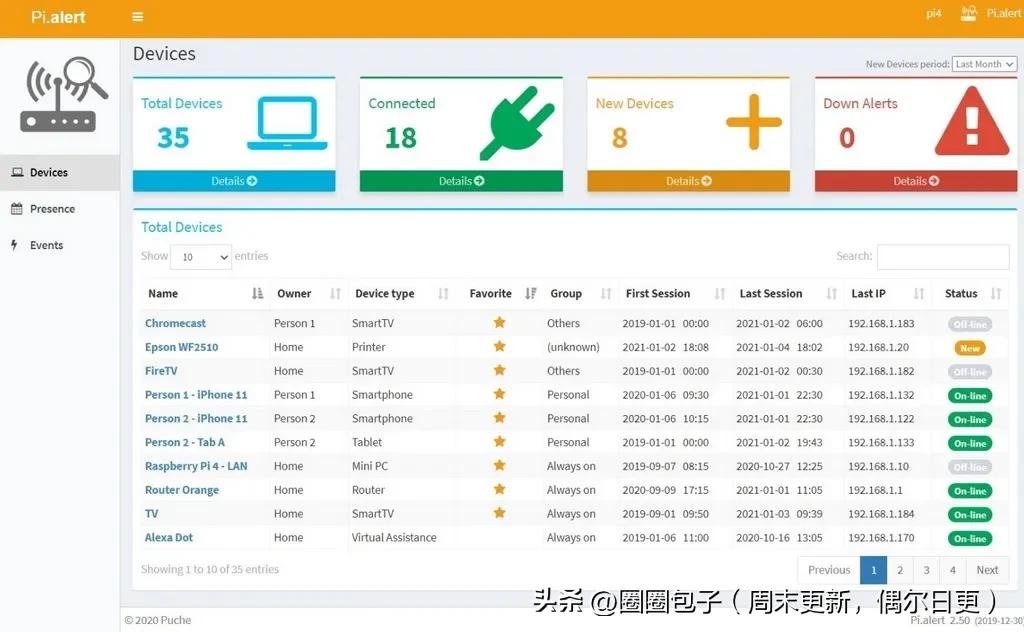The width and height of the screenshot is (1024, 632).
Task: Click the plus icon in New Devices card
Action: 754,122
